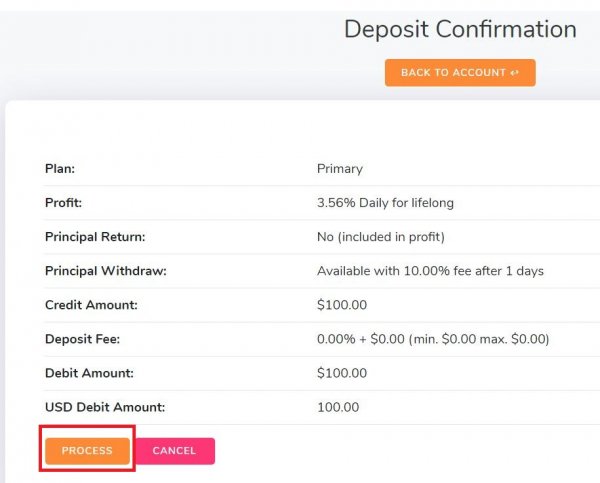Click the 3.56% Daily for lifelong text
600x483 pixels.
pos(385,203)
